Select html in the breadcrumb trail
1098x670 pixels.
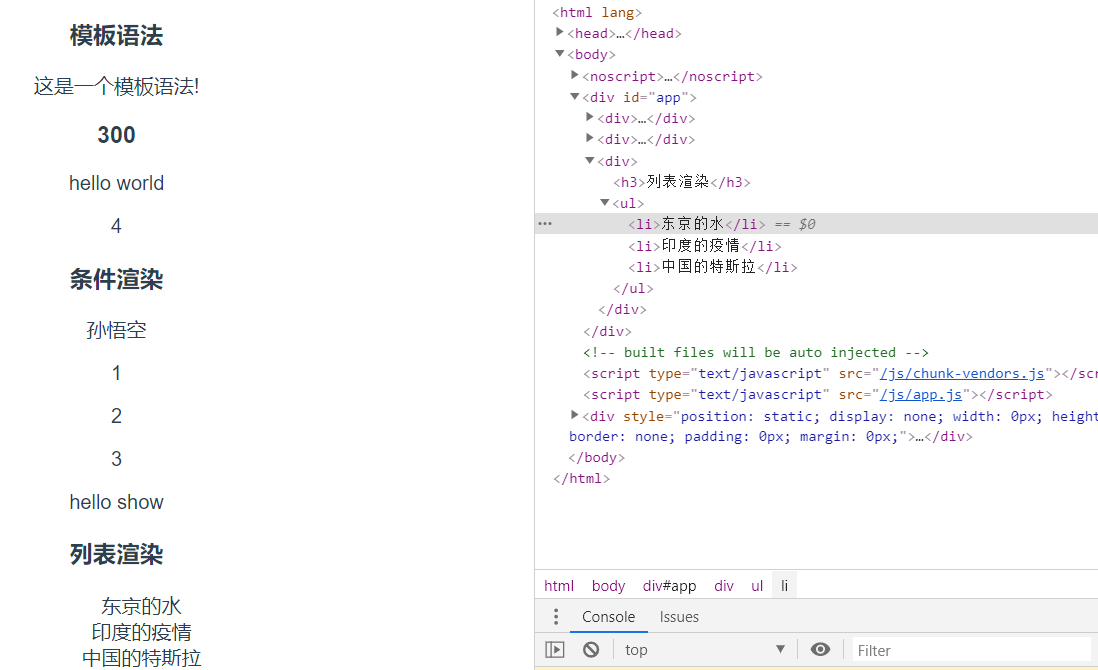pos(559,586)
